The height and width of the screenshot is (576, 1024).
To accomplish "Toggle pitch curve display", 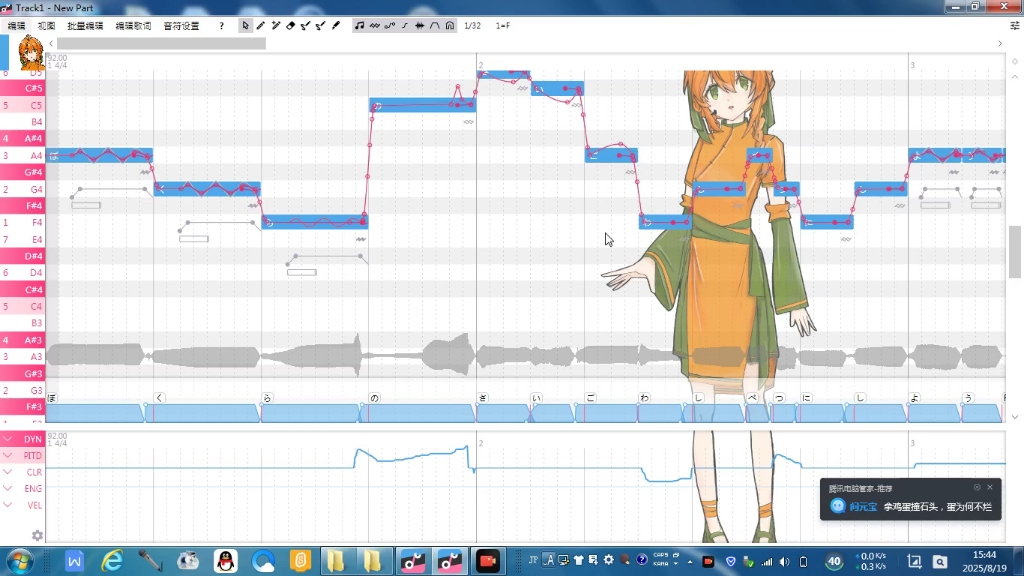I will click(x=390, y=25).
